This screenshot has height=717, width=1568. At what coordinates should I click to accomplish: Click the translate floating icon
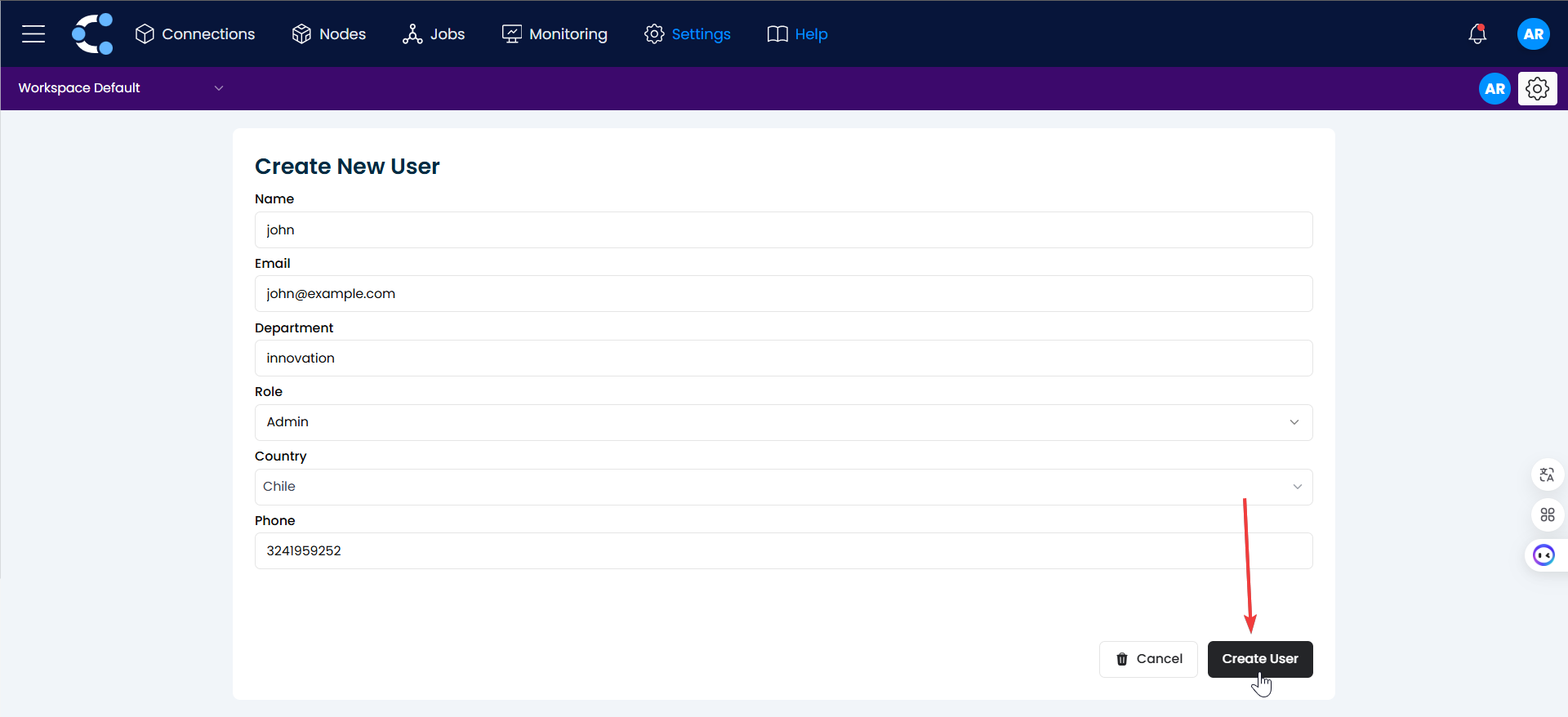[x=1547, y=474]
